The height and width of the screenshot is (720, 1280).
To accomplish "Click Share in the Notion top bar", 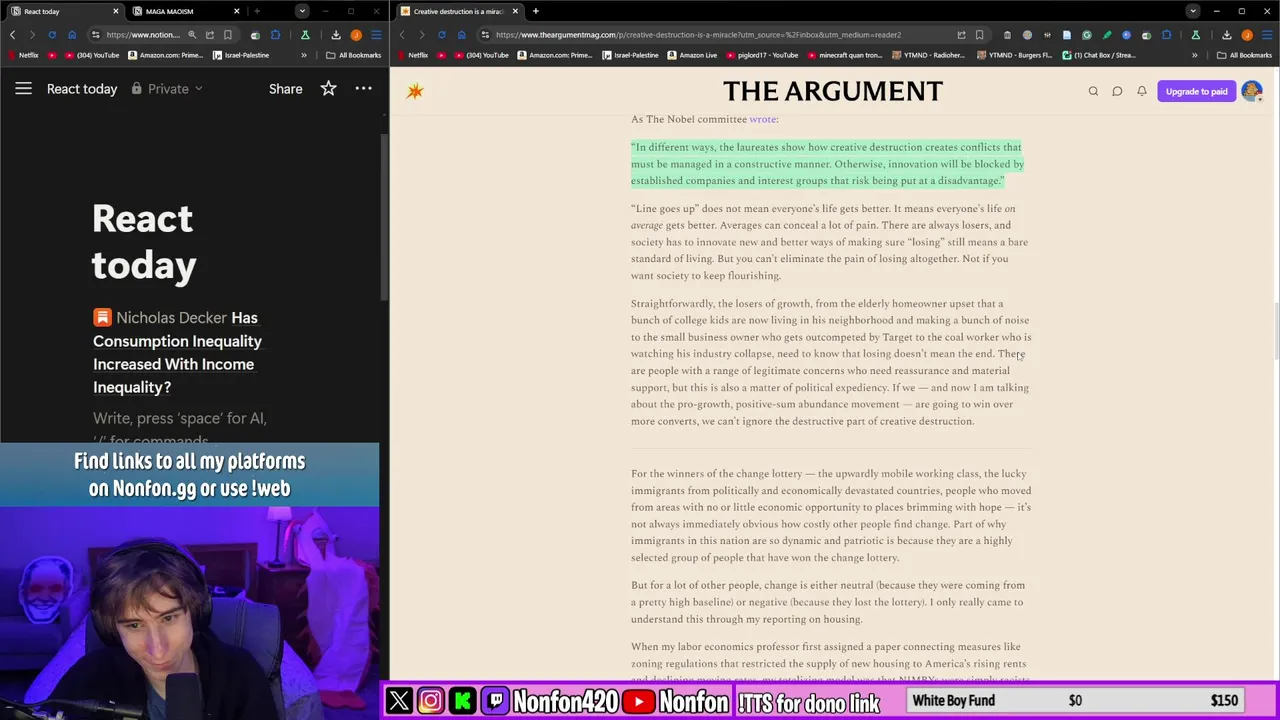I will [x=285, y=89].
